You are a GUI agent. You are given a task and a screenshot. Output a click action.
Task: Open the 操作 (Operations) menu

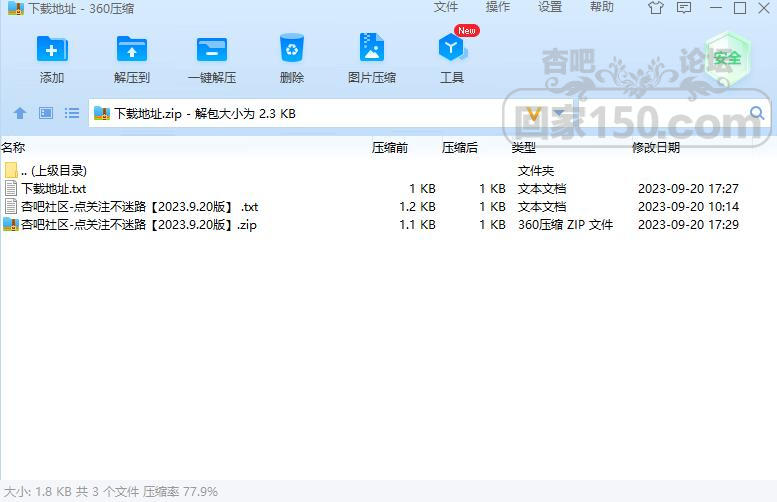pos(498,8)
